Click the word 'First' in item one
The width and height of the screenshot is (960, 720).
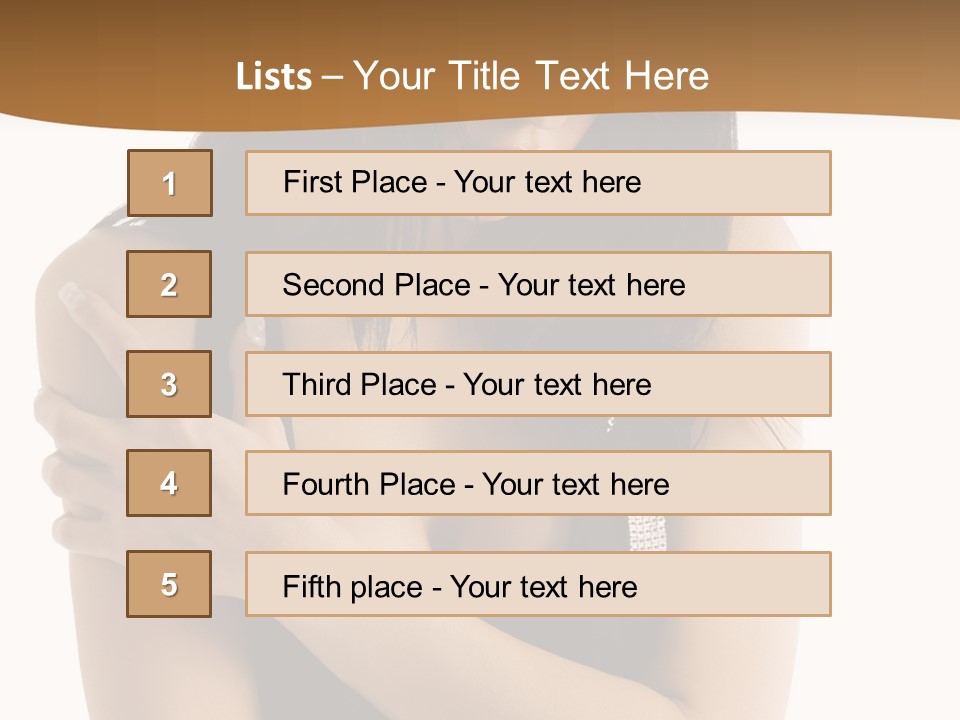(x=312, y=182)
